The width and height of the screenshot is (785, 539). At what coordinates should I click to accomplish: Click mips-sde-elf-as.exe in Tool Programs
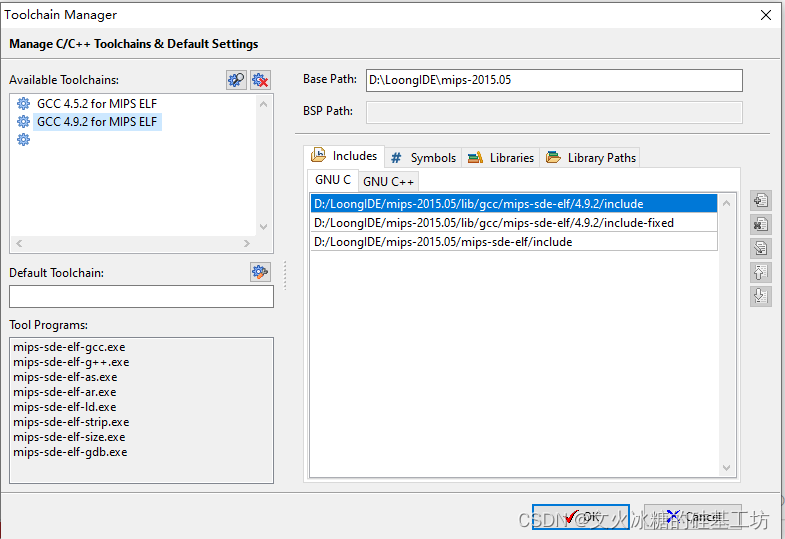pos(65,377)
